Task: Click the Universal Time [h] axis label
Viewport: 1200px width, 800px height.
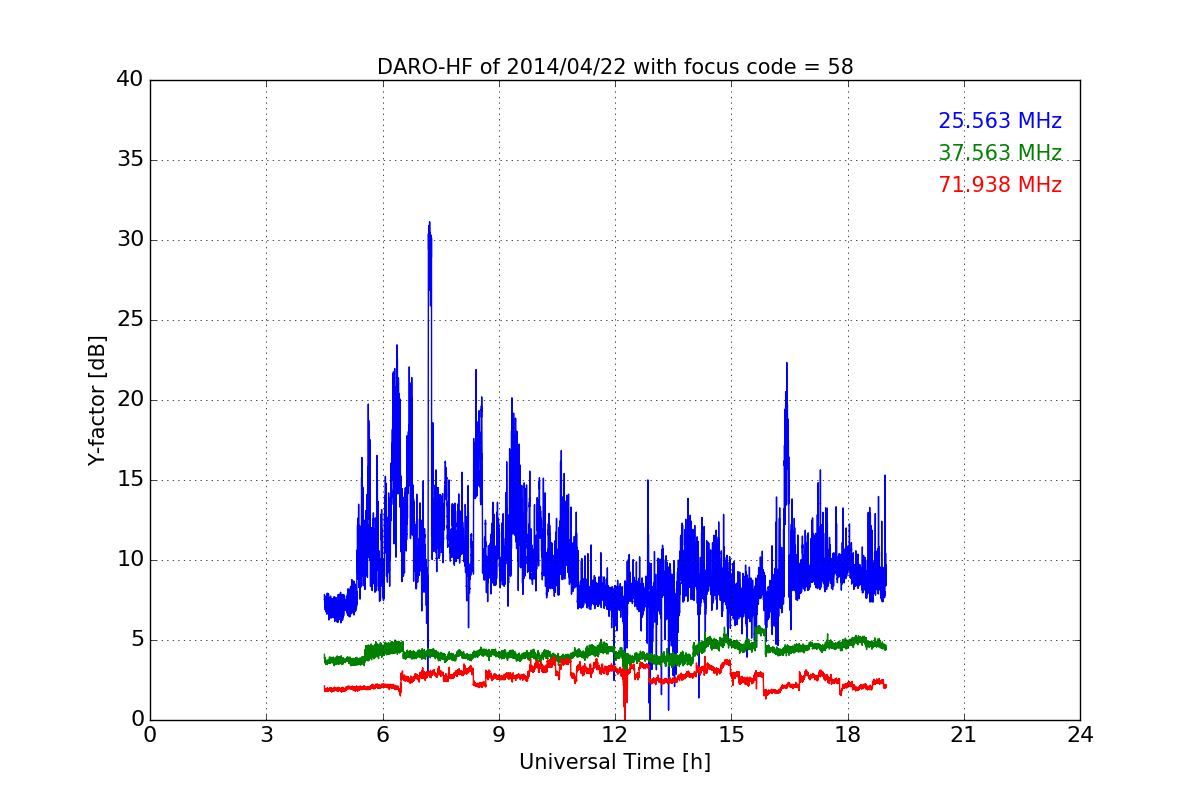Action: [x=615, y=762]
